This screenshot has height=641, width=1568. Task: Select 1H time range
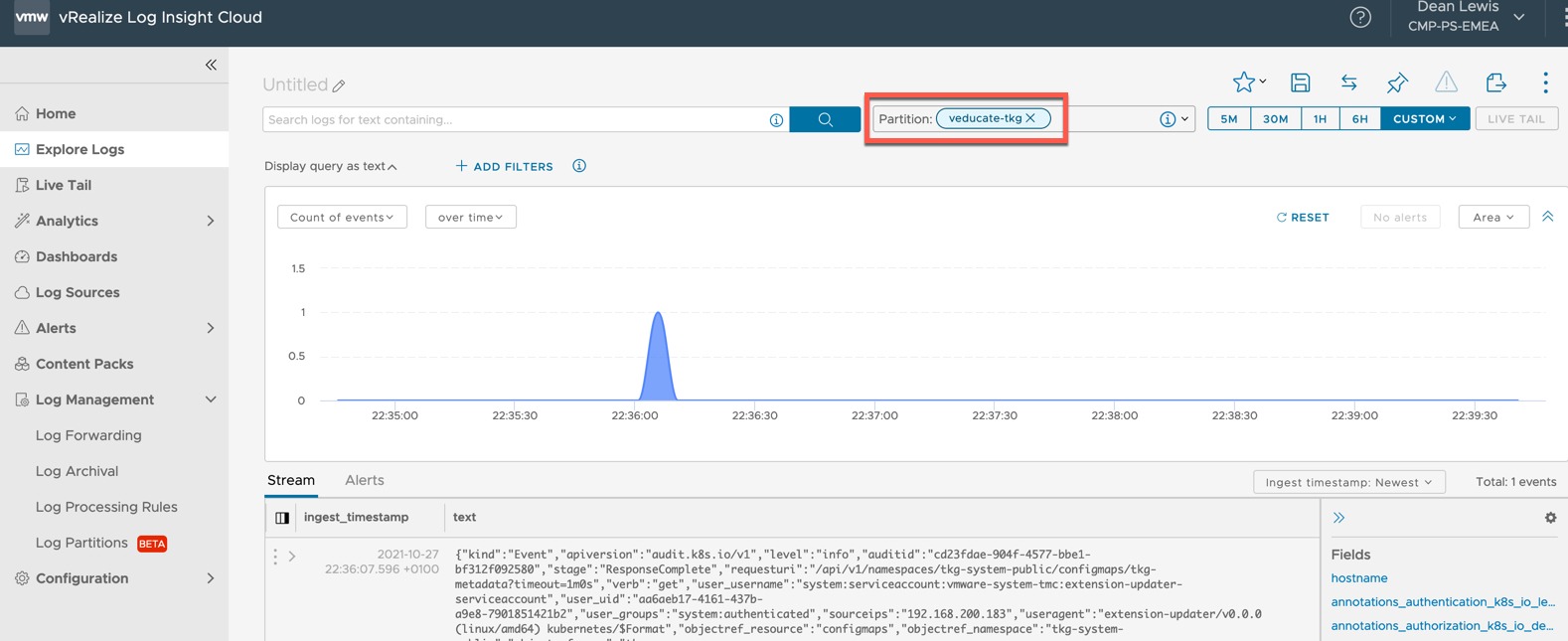click(1320, 118)
